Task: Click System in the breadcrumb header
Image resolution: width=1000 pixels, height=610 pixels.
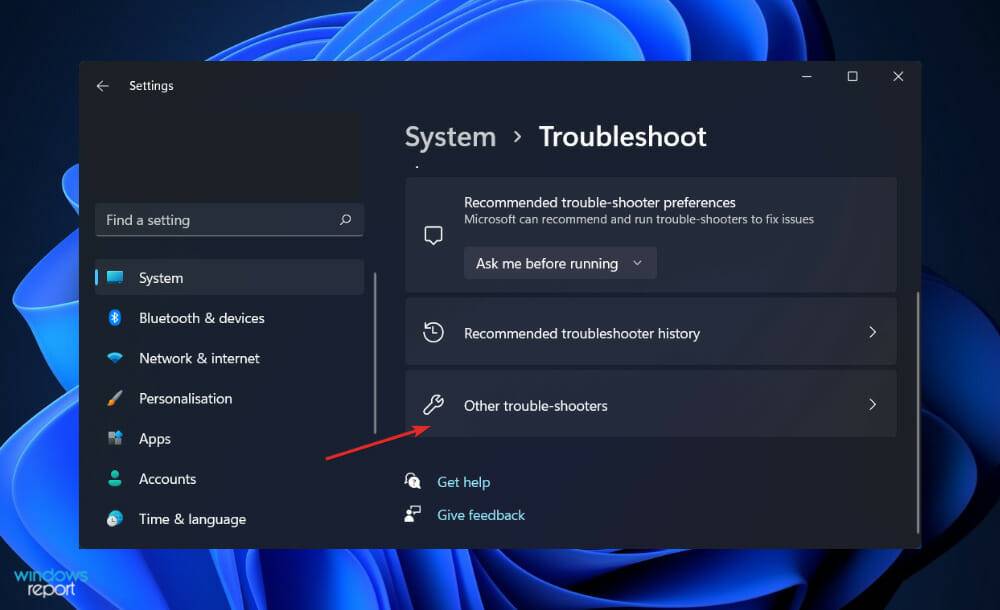Action: coord(450,136)
